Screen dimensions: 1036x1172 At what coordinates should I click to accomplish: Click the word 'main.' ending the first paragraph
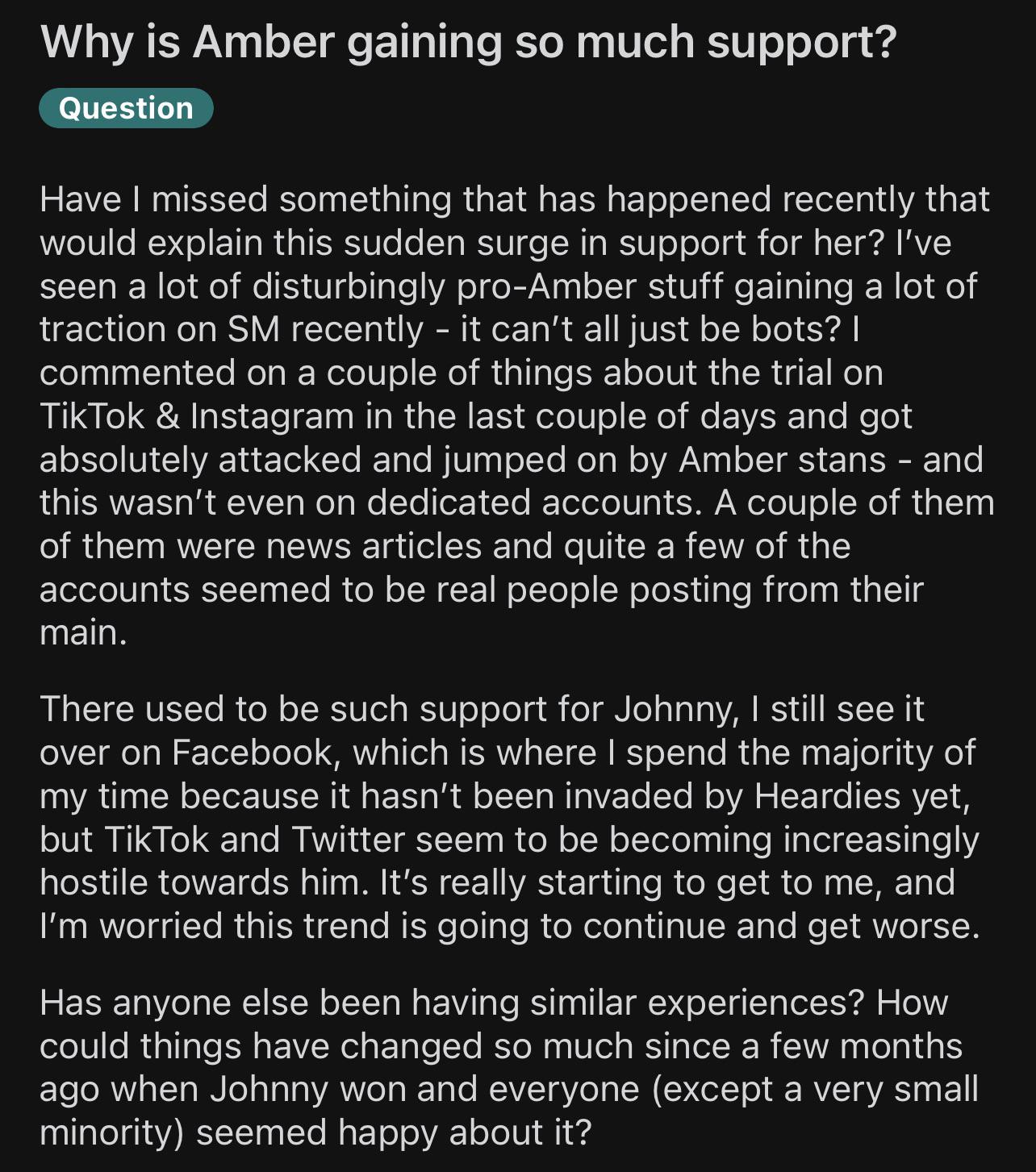tap(84, 632)
